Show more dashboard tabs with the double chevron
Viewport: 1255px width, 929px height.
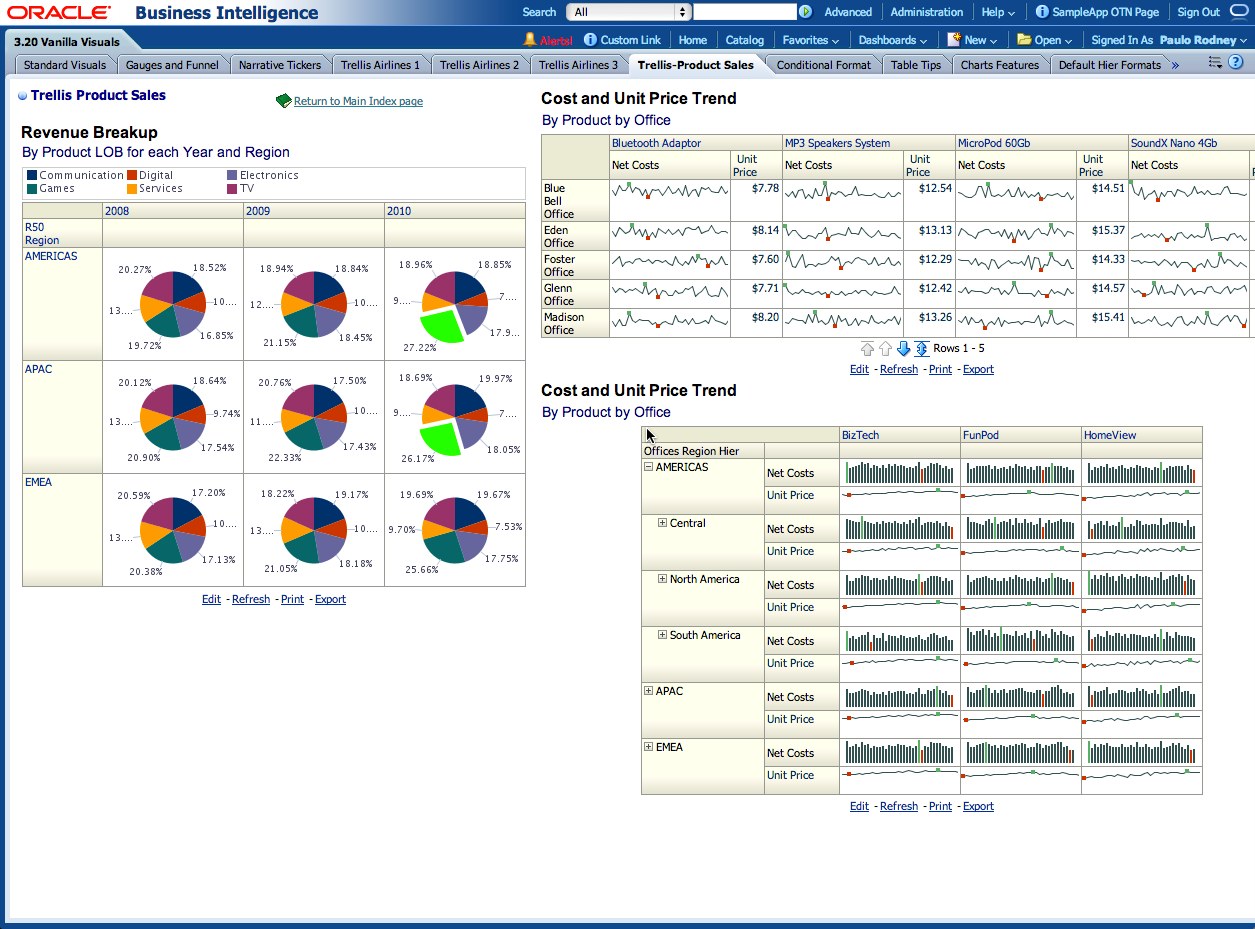click(x=1175, y=65)
